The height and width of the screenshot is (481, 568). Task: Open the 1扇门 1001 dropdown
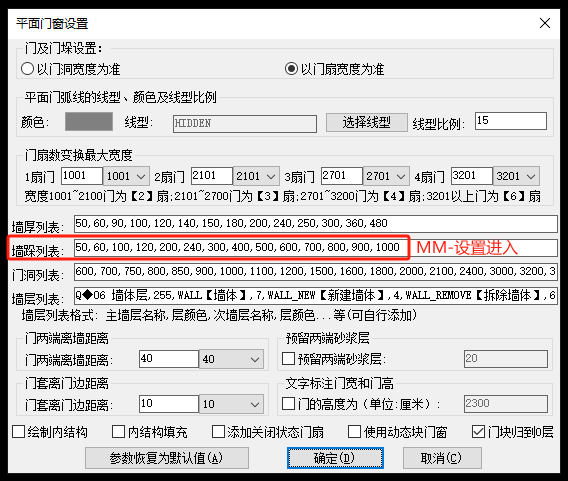[126, 176]
